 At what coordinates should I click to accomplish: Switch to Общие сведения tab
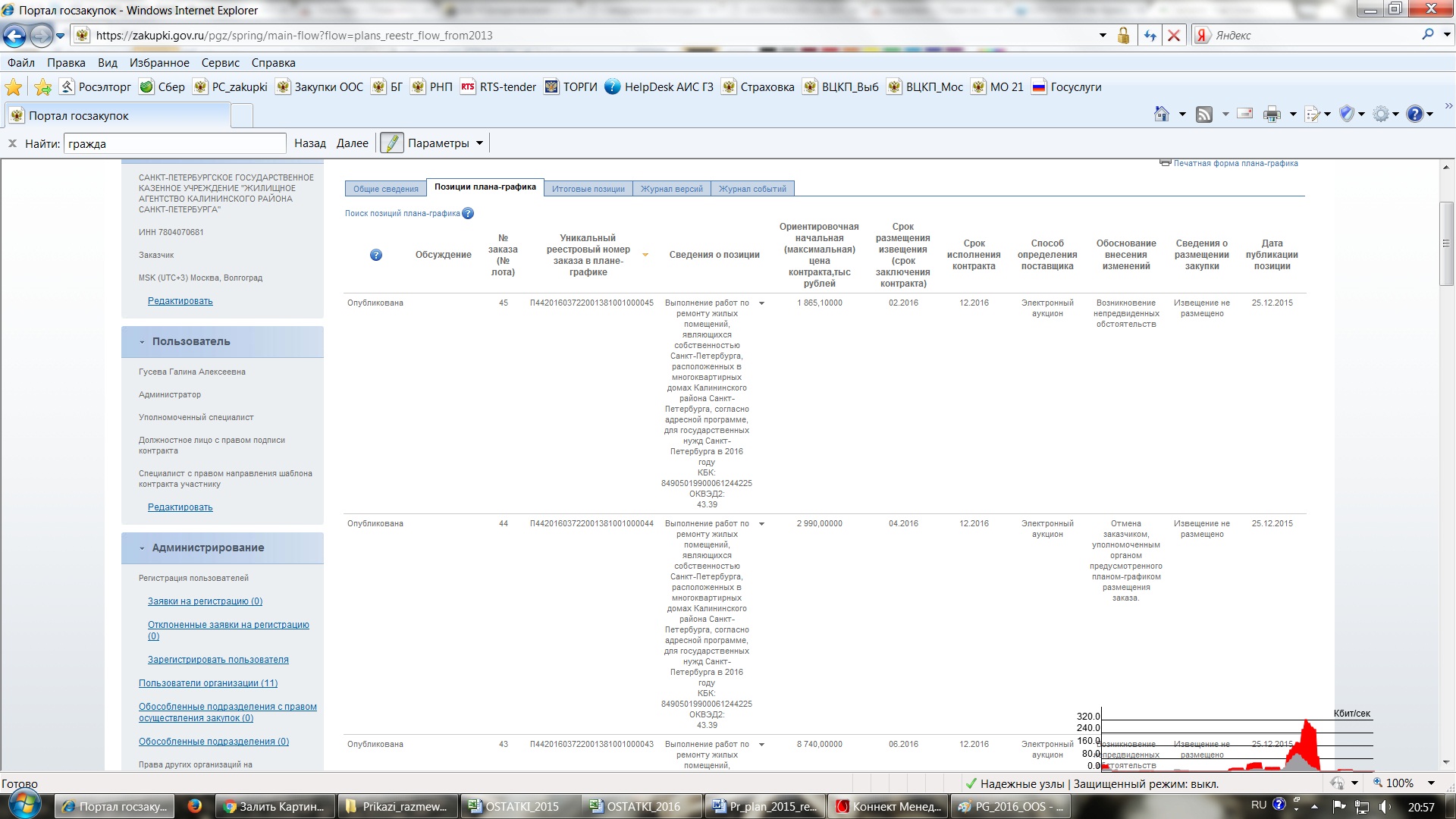point(385,189)
